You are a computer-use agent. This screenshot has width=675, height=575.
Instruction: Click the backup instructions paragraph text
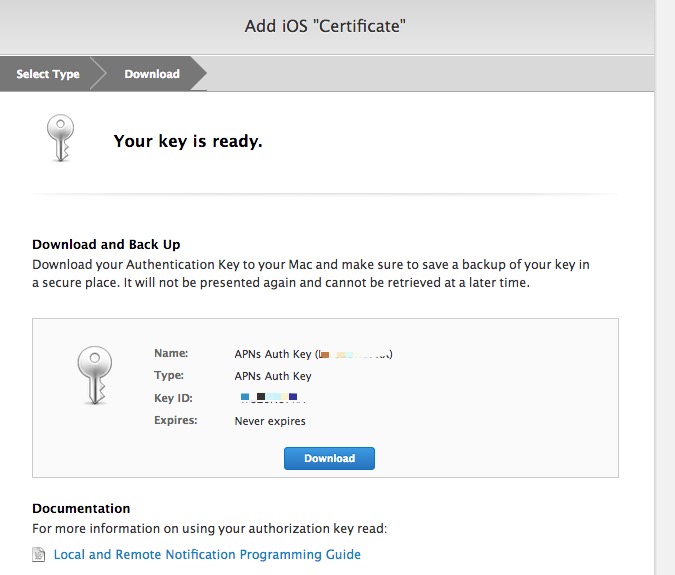(x=310, y=273)
